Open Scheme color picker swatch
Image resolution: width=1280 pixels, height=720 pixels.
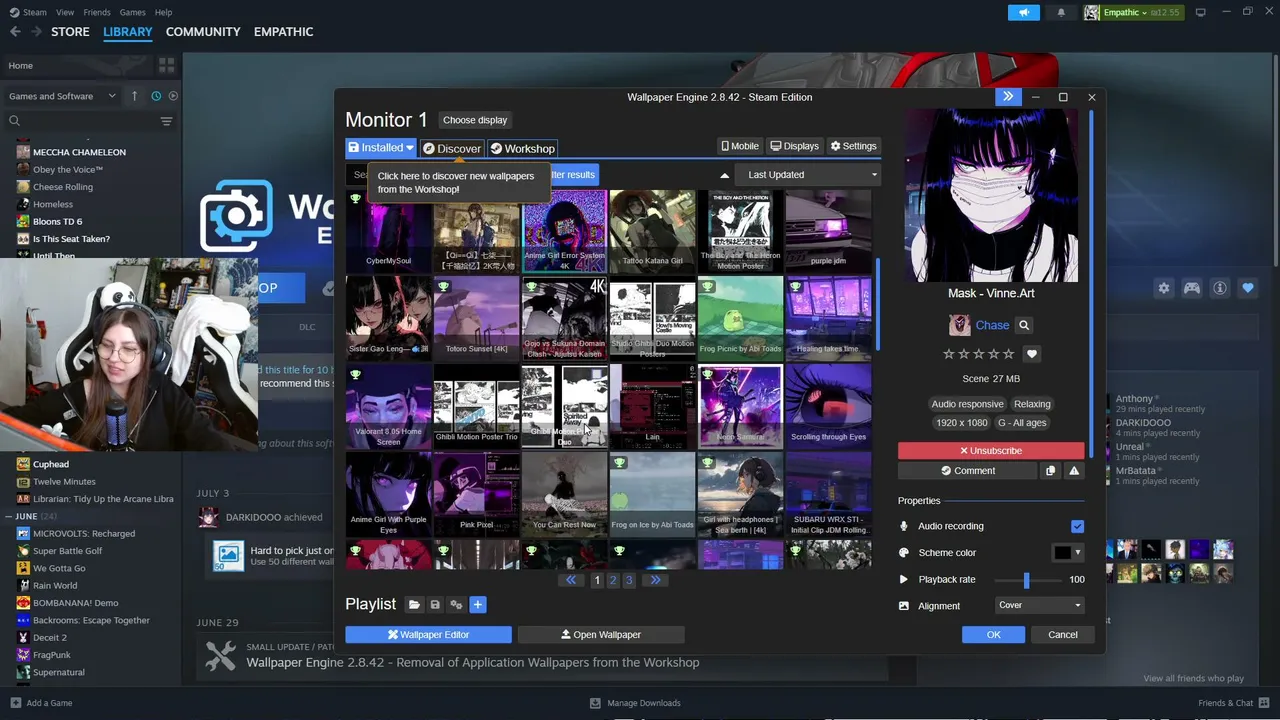[1068, 552]
